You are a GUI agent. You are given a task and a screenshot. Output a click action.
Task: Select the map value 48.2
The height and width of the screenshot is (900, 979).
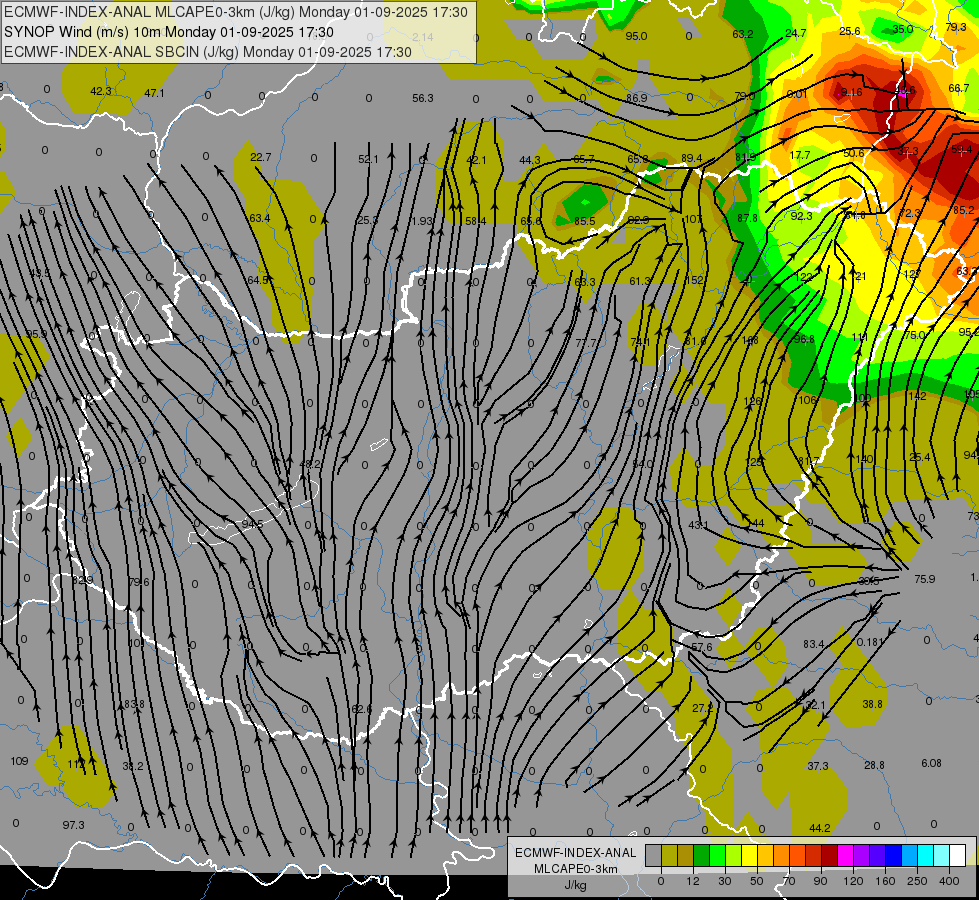tap(310, 464)
